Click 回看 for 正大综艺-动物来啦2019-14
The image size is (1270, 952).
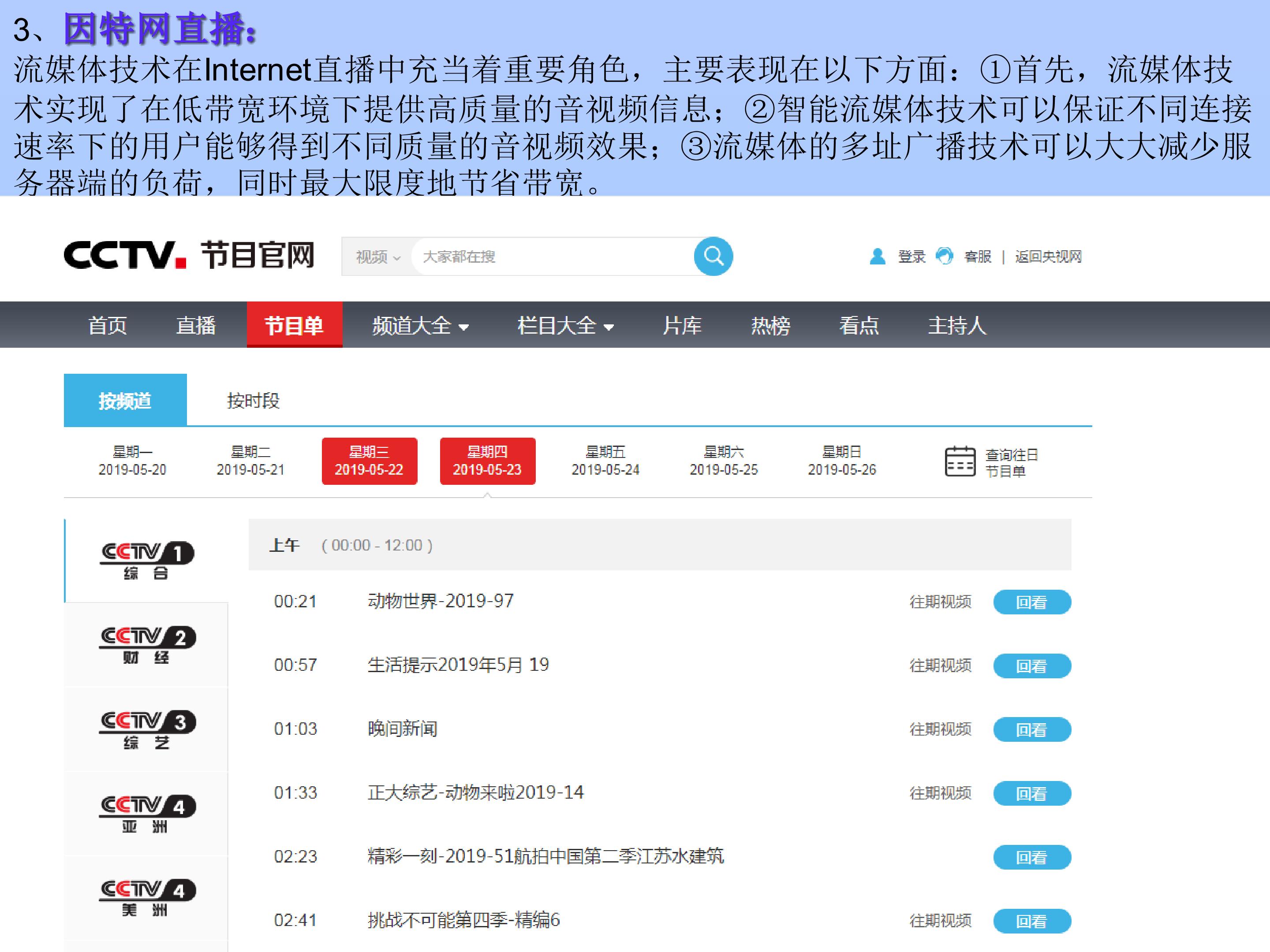coord(1032,794)
